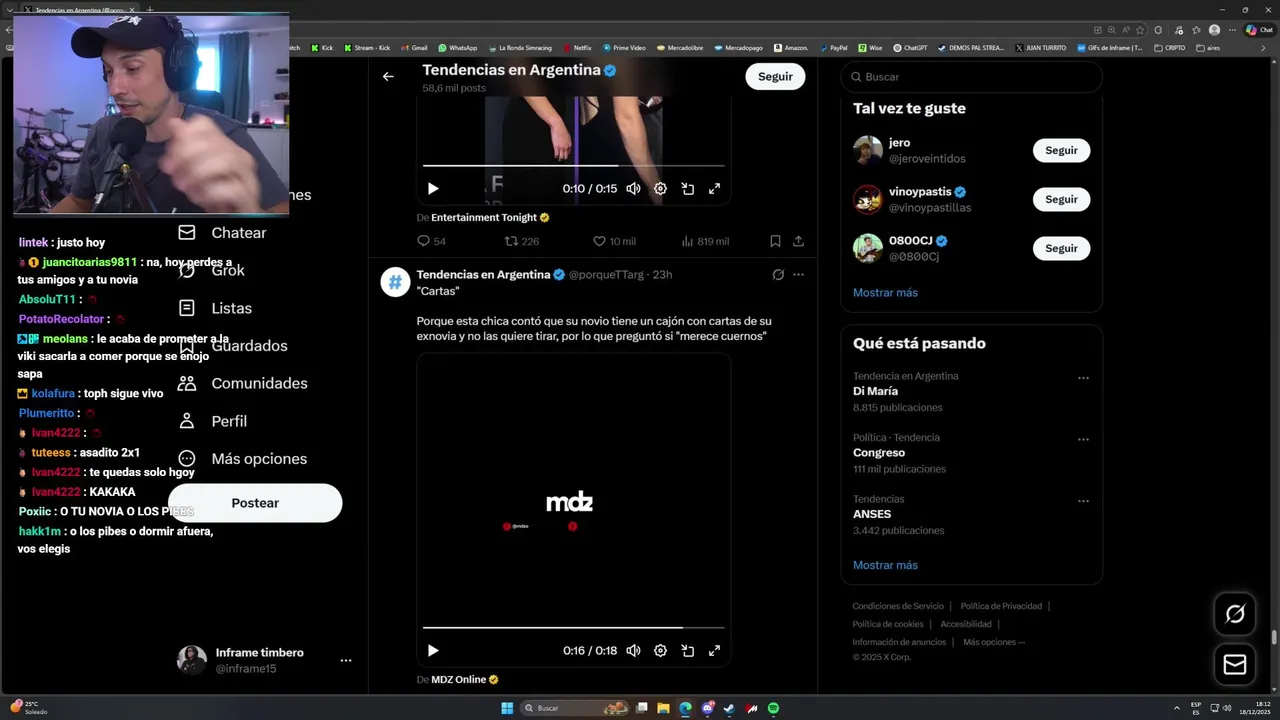Viewport: 1280px width, 720px height.
Task: Toggle picture-in-picture on the 0:15 video
Action: [x=688, y=188]
